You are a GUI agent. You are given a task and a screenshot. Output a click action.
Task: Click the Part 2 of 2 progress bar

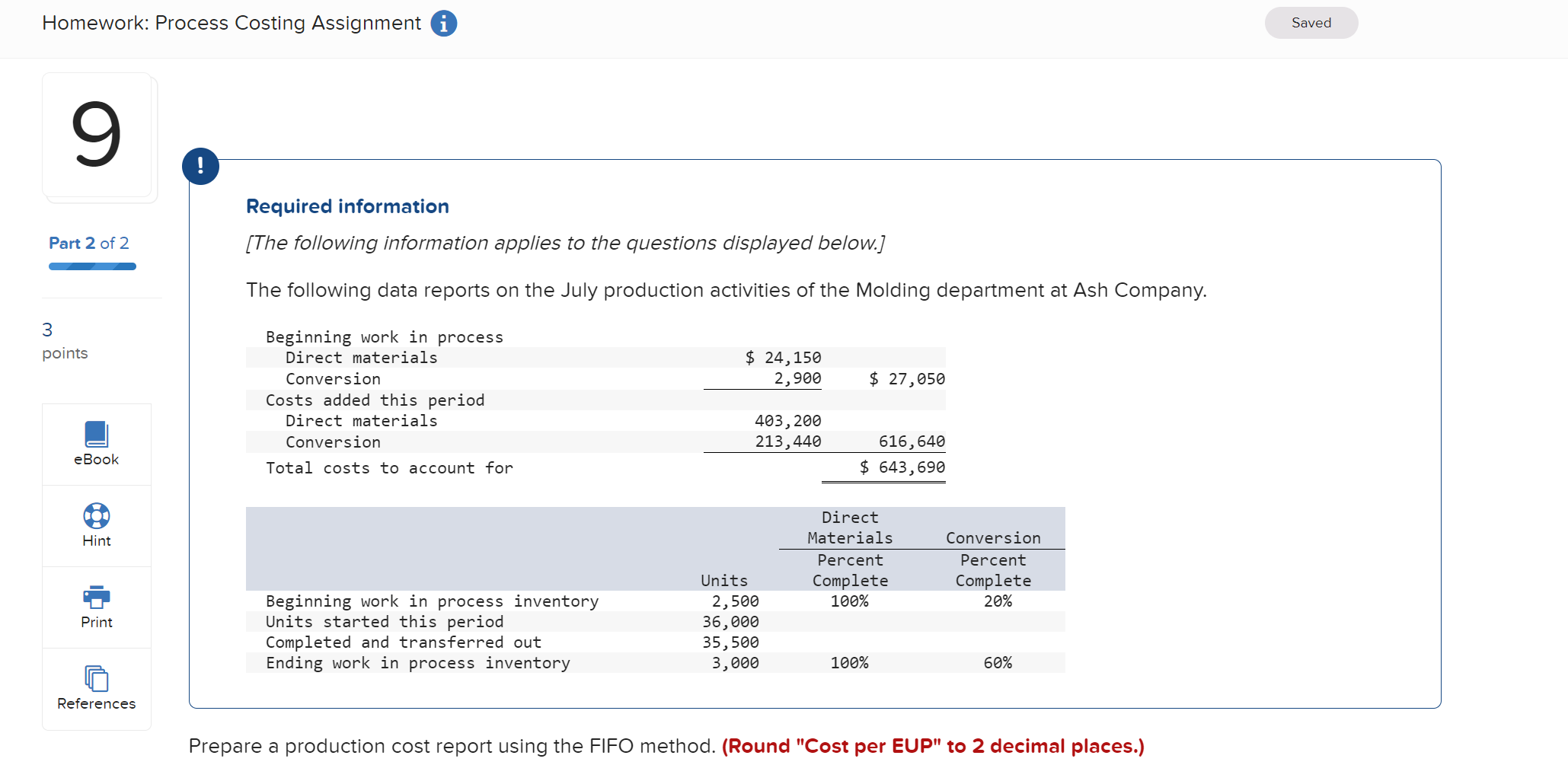[92, 266]
